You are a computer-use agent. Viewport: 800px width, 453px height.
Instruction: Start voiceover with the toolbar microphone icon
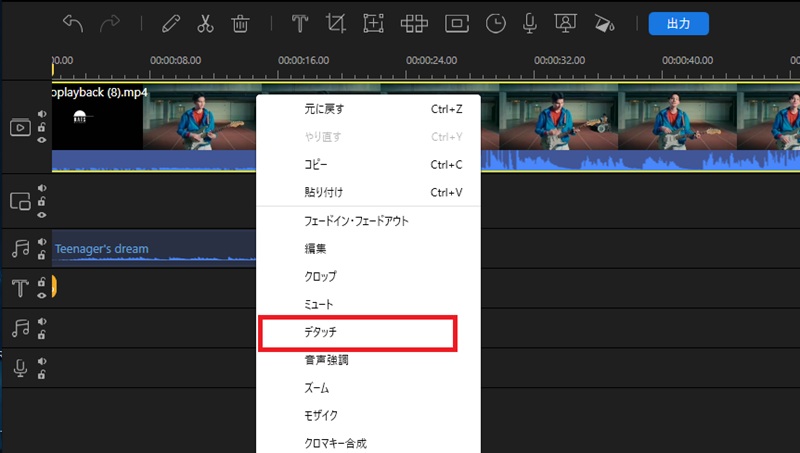pyautogui.click(x=530, y=23)
